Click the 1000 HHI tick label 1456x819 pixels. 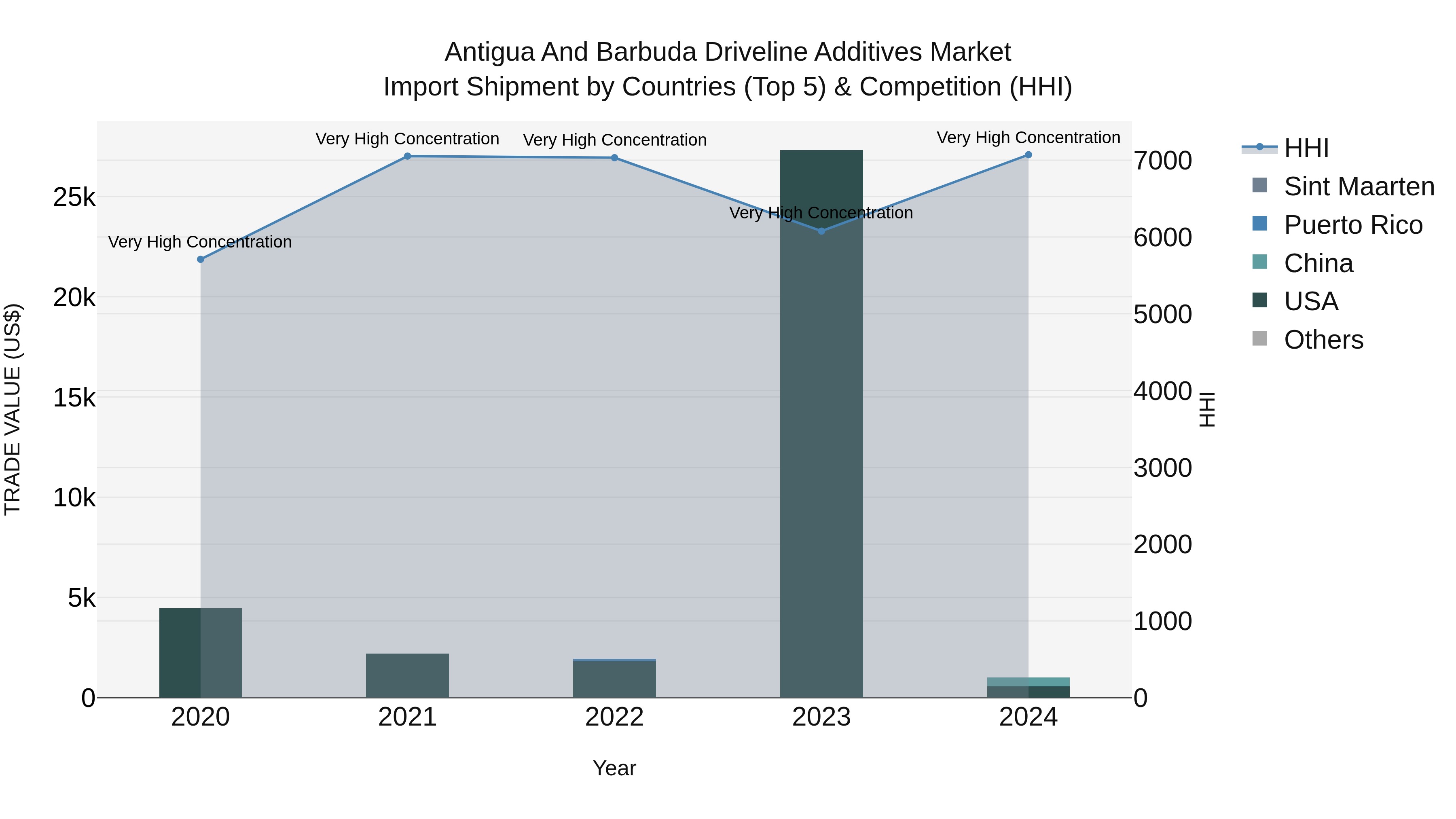pyautogui.click(x=1163, y=621)
